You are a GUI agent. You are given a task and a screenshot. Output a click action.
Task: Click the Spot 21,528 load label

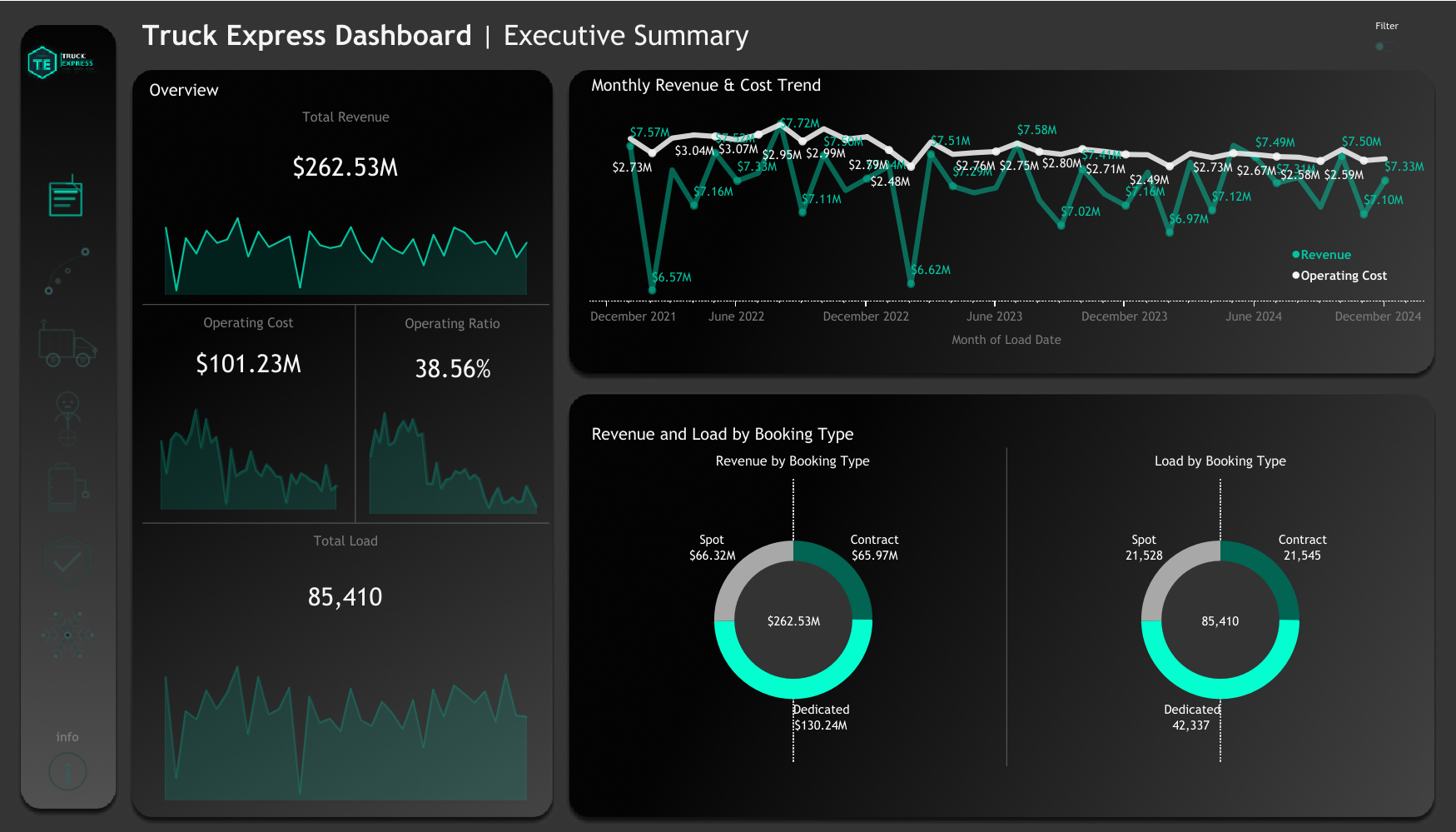point(1144,548)
